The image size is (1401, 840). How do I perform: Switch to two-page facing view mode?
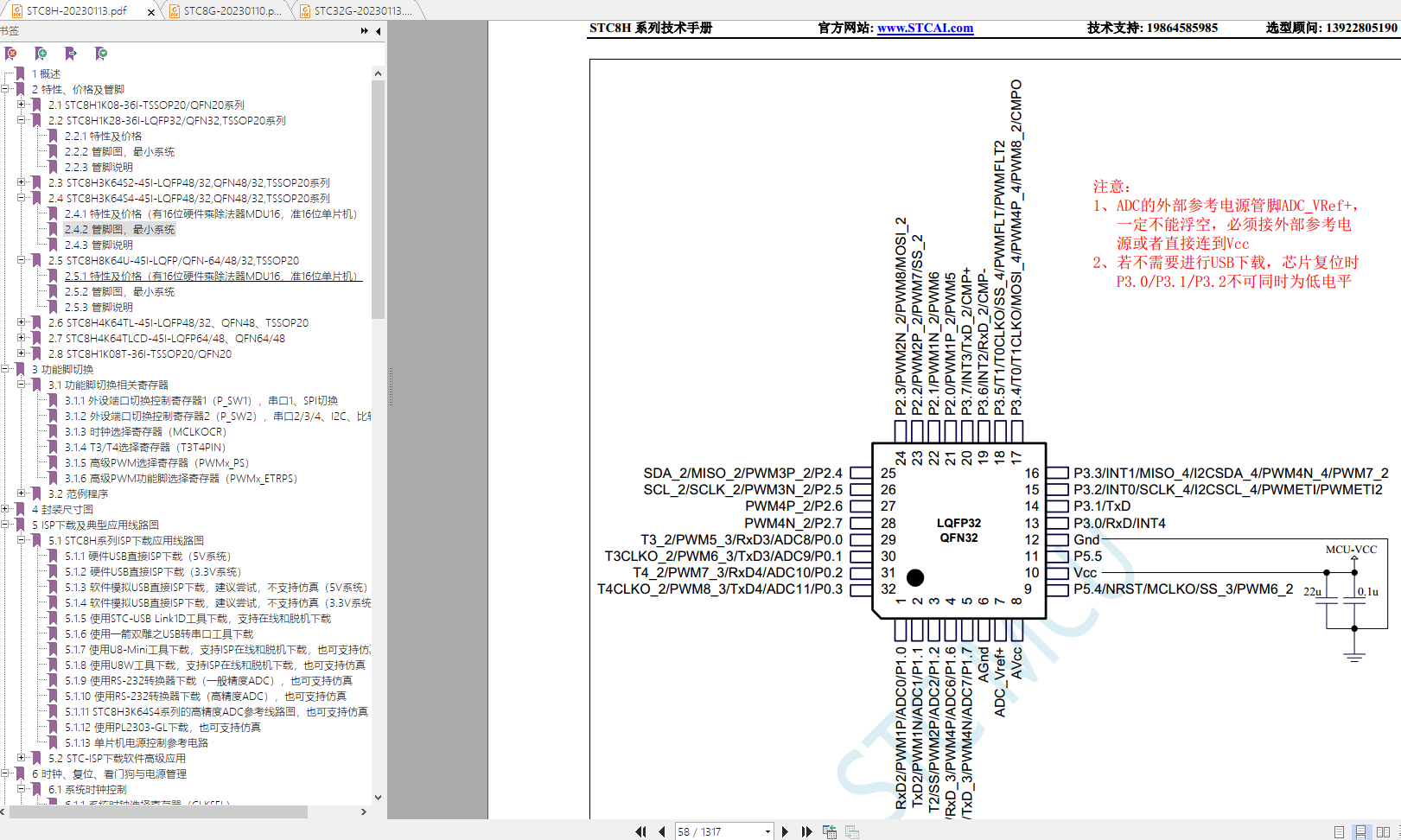point(1383,831)
